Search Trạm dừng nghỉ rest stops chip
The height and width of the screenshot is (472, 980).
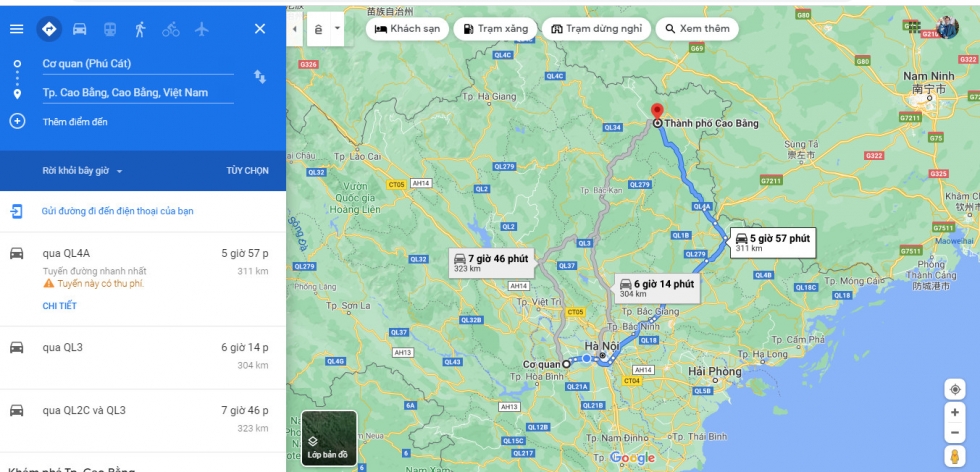[596, 29]
